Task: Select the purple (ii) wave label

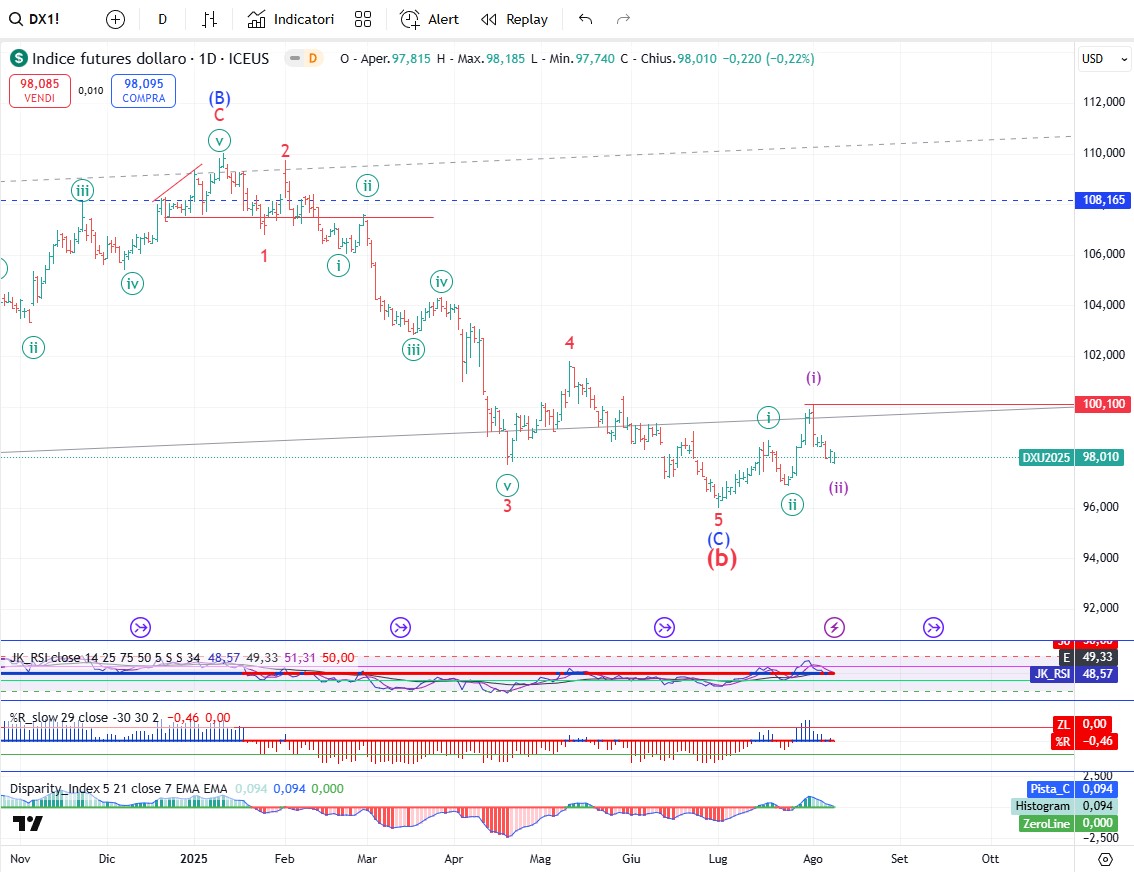Action: [838, 487]
